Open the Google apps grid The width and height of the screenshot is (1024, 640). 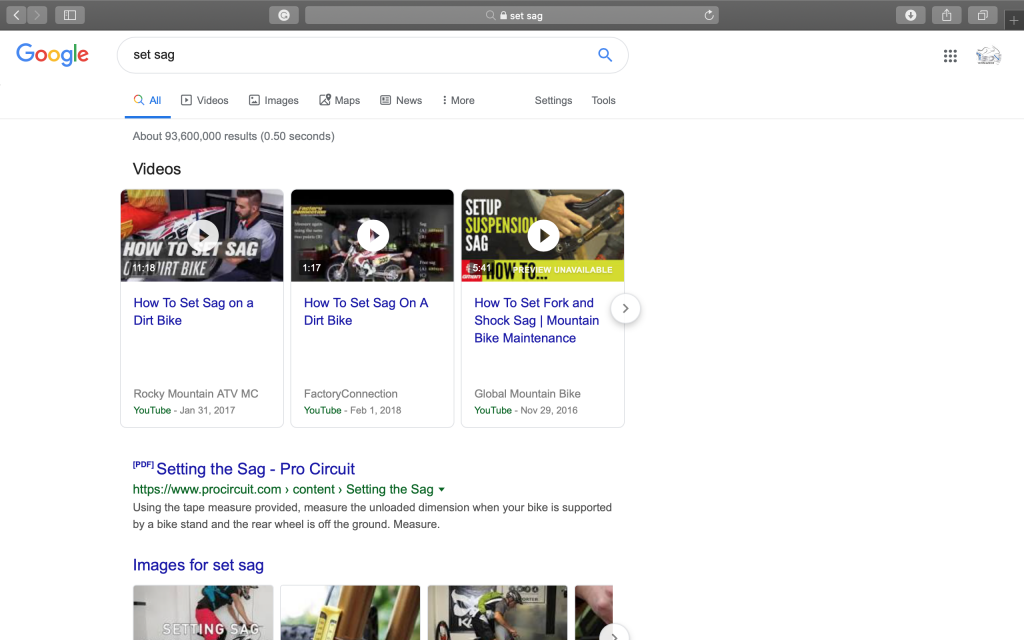[x=950, y=56]
